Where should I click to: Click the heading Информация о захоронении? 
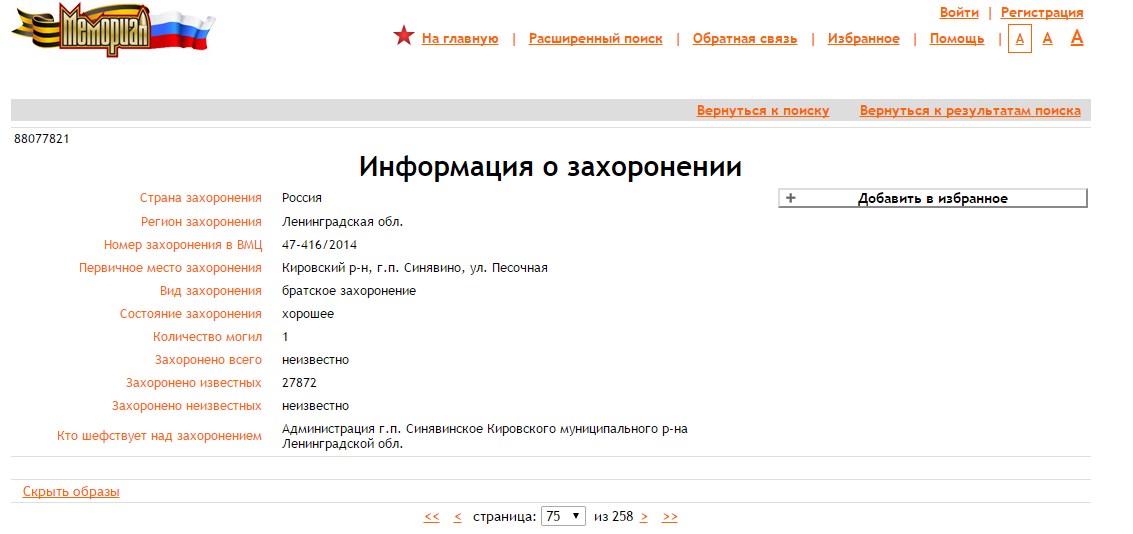click(x=551, y=167)
